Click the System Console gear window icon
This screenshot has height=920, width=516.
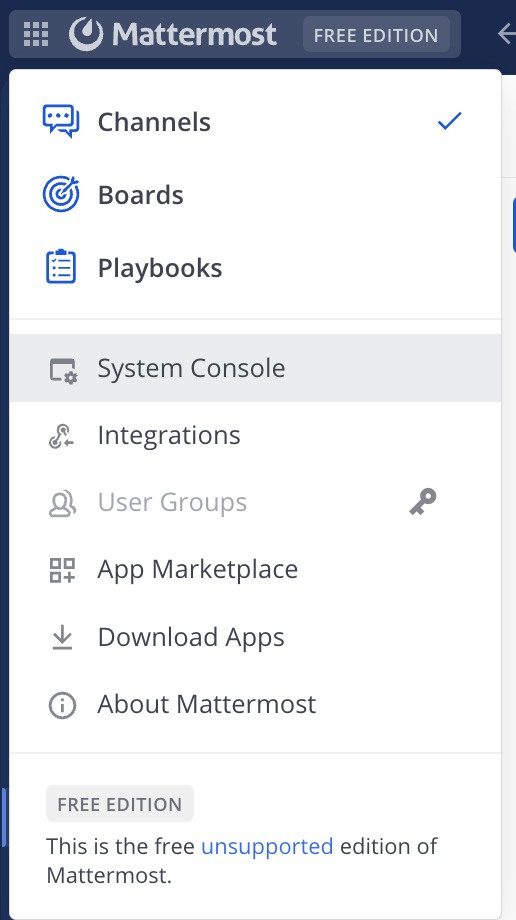click(x=62, y=370)
